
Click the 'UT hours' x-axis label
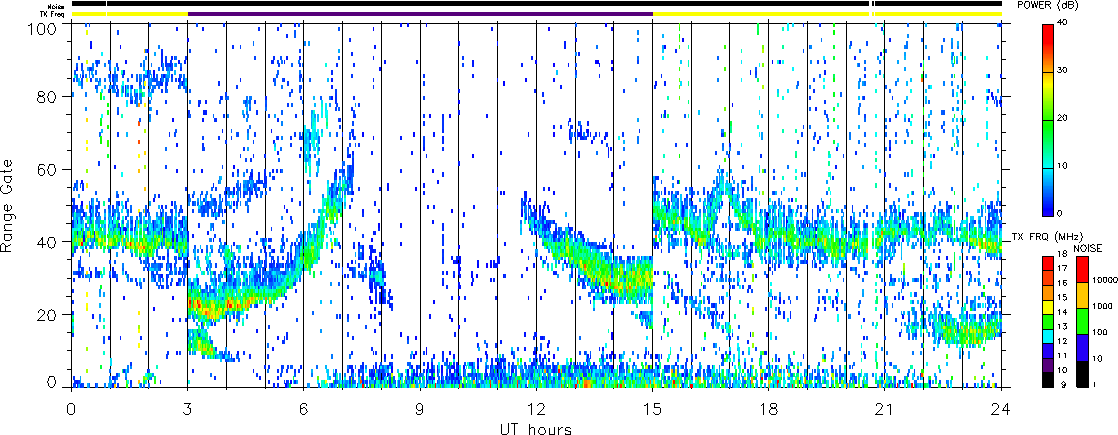(x=535, y=428)
